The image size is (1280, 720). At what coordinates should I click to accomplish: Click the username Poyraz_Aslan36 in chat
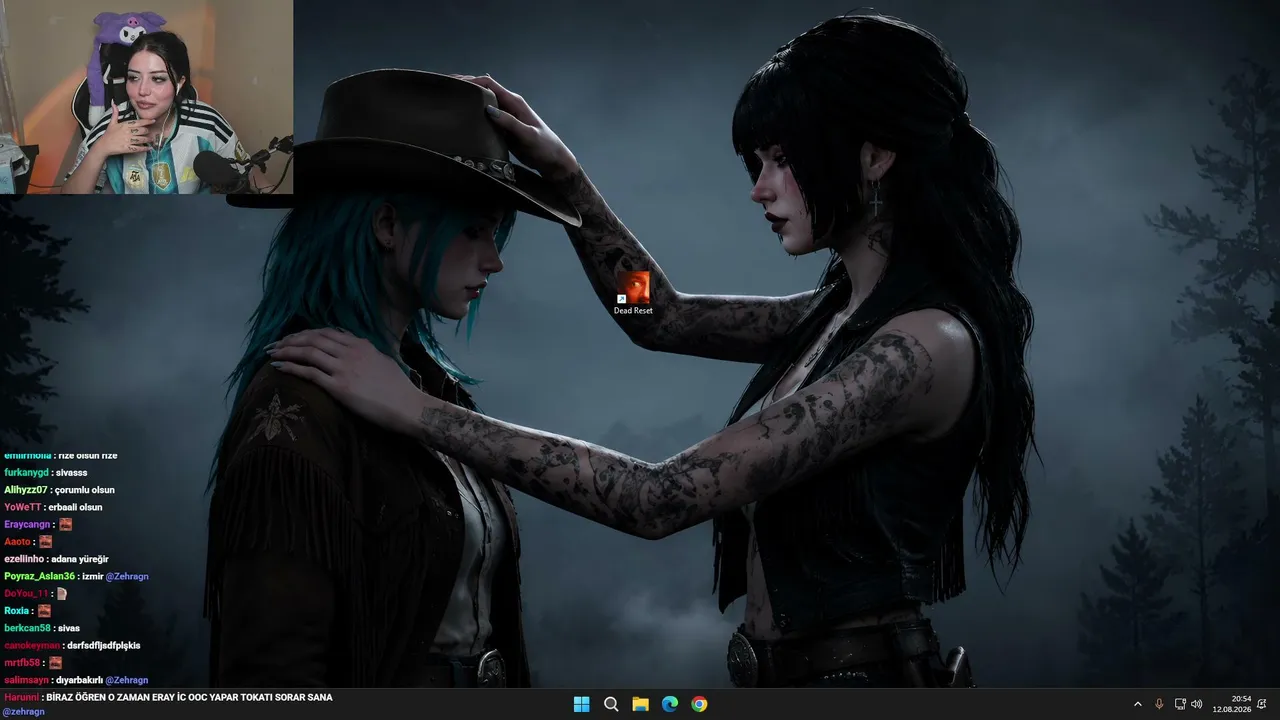pyautogui.click(x=39, y=576)
